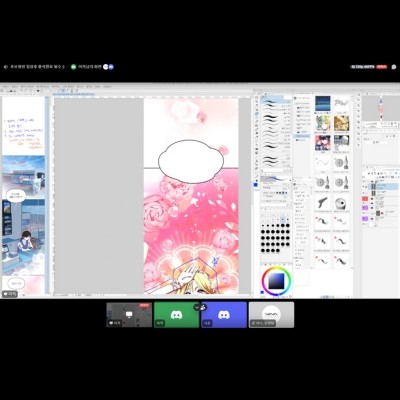Viewport: 400px width, 400px height.
Task: Pick a shade in the color wheel square
Action: [276, 281]
